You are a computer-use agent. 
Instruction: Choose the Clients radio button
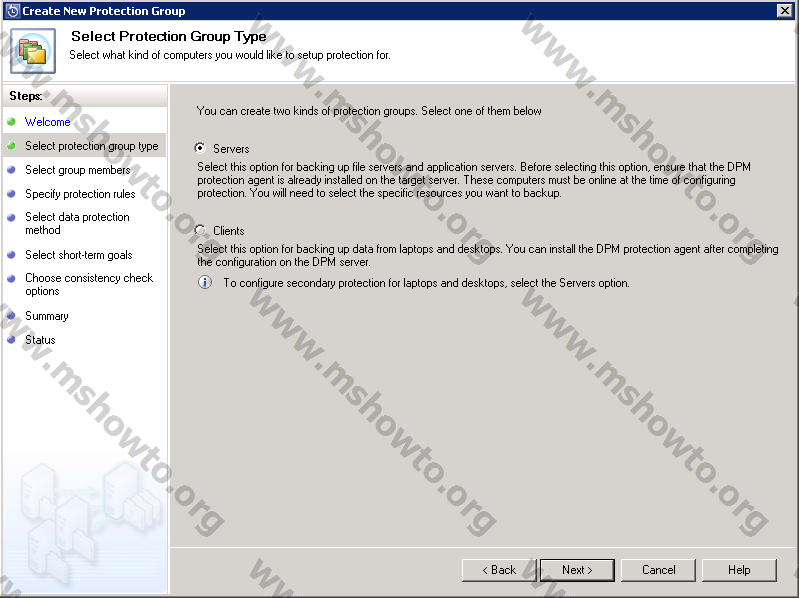200,230
